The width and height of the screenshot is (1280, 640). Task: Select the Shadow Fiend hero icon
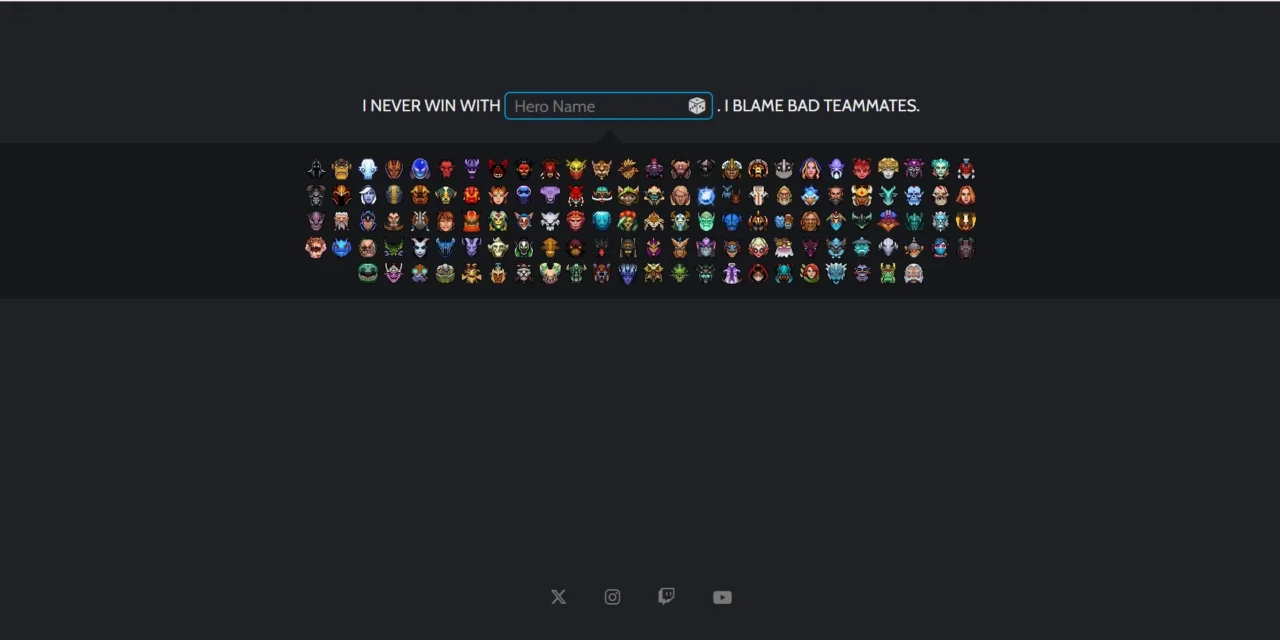click(x=602, y=247)
